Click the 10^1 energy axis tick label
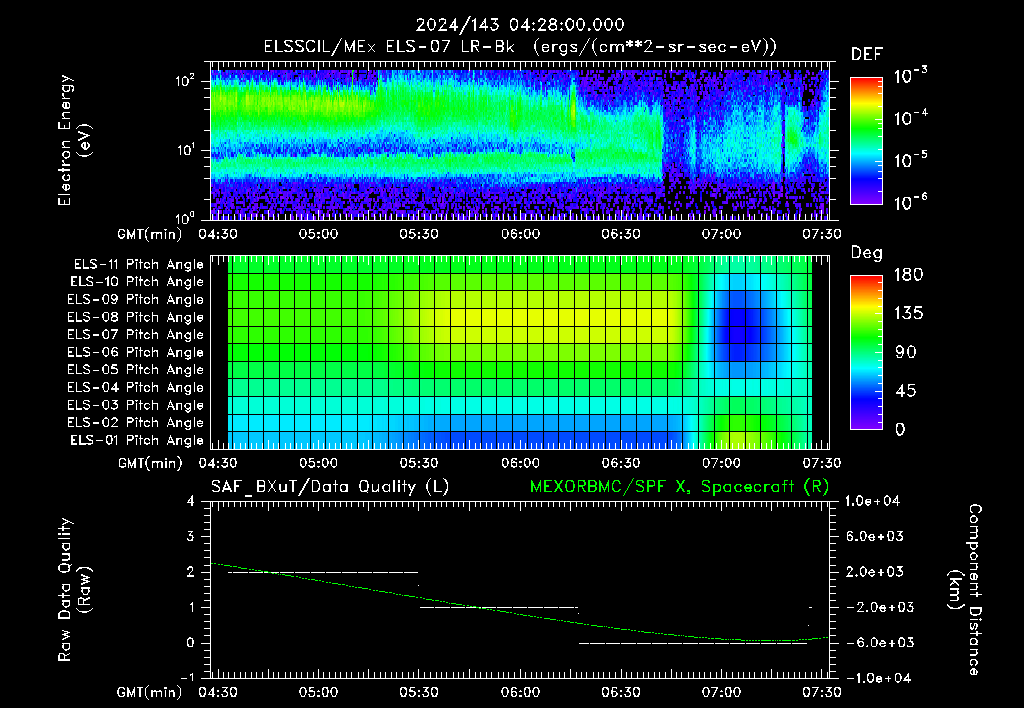The width and height of the screenshot is (1024, 708). point(185,150)
